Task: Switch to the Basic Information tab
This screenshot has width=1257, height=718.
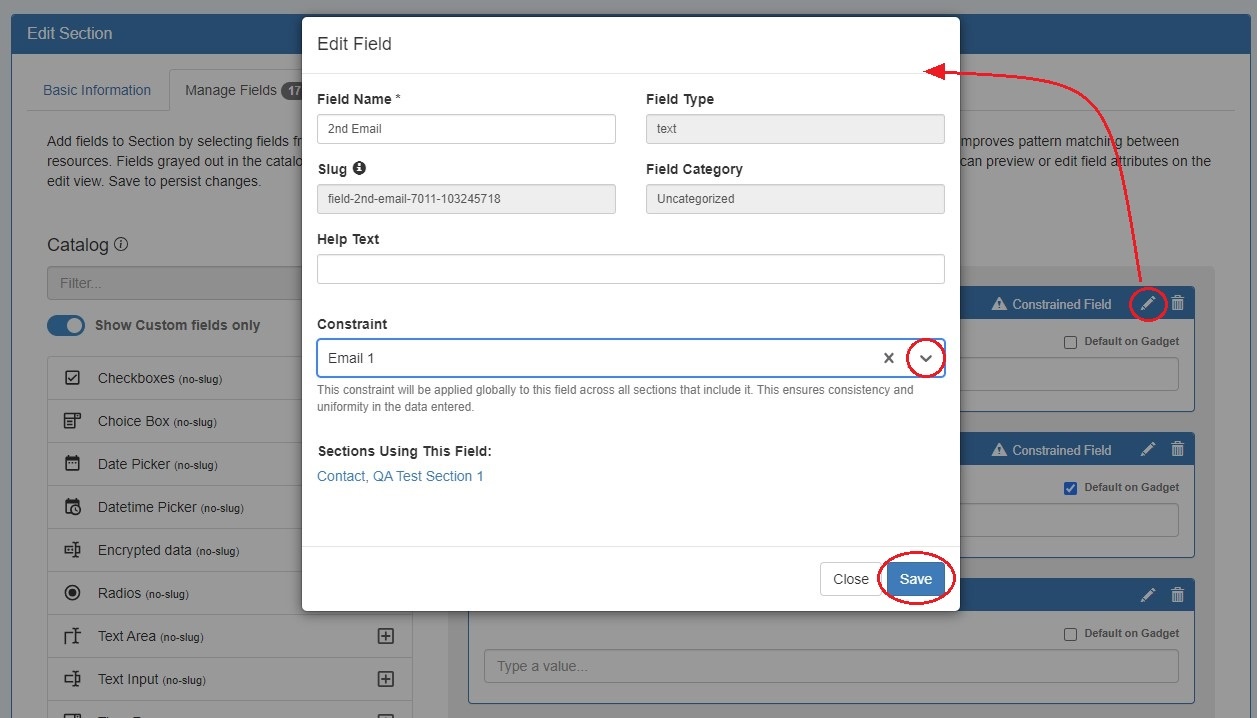Action: tap(97, 90)
